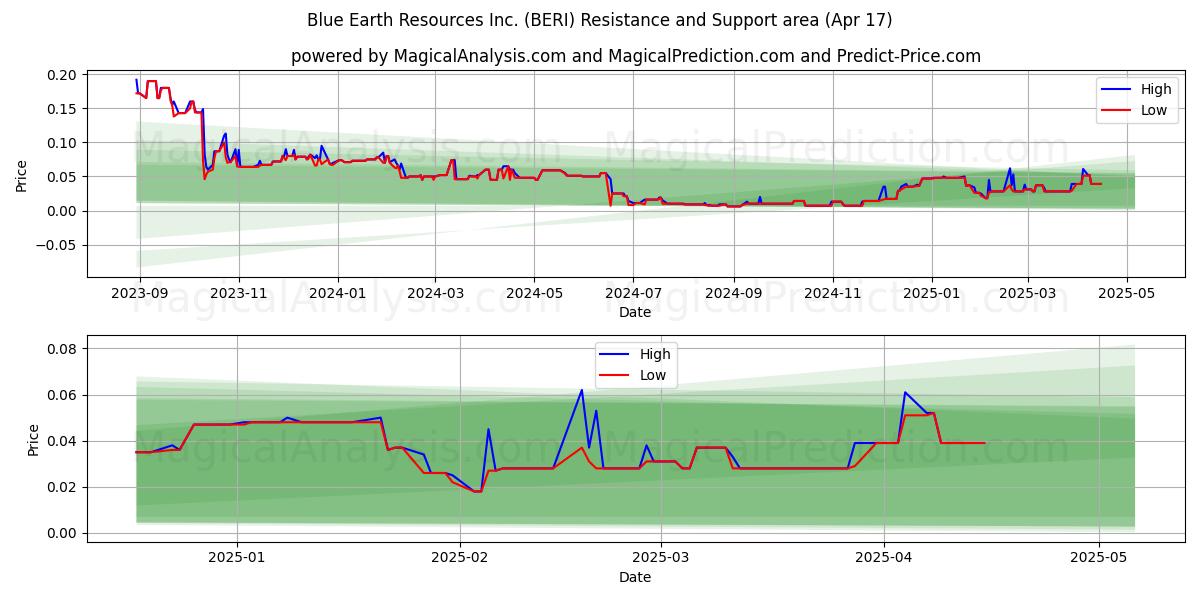
Task: Click 'Low' in the bottom chart legend
Action: 653,375
